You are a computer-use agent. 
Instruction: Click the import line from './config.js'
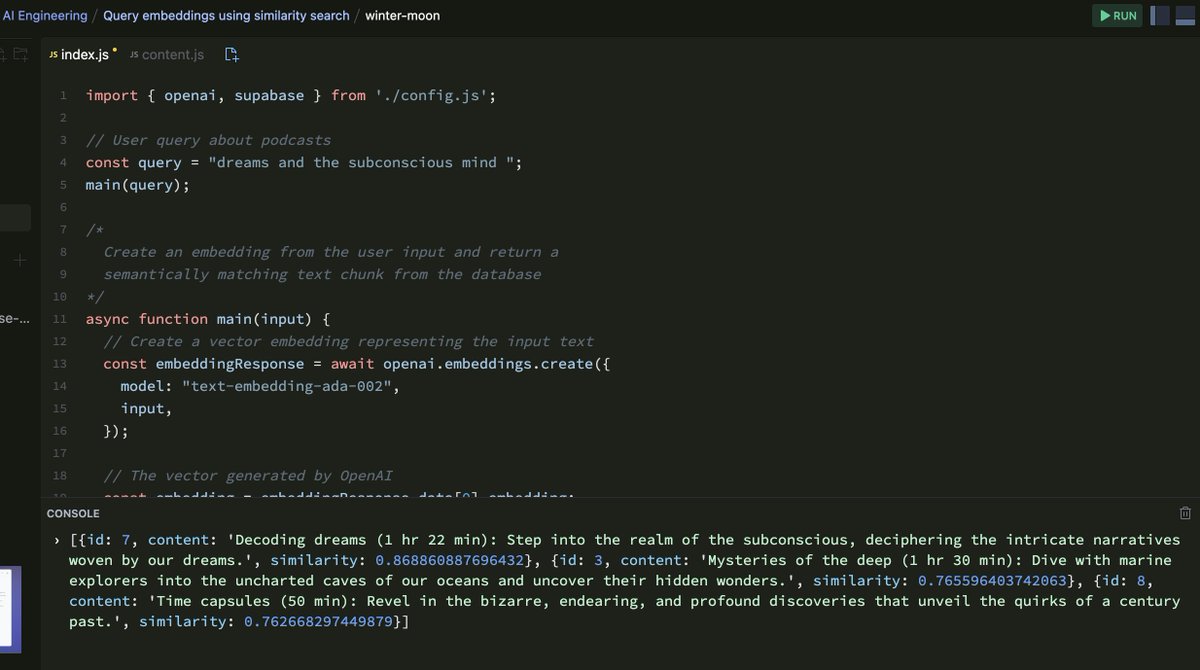coord(291,95)
